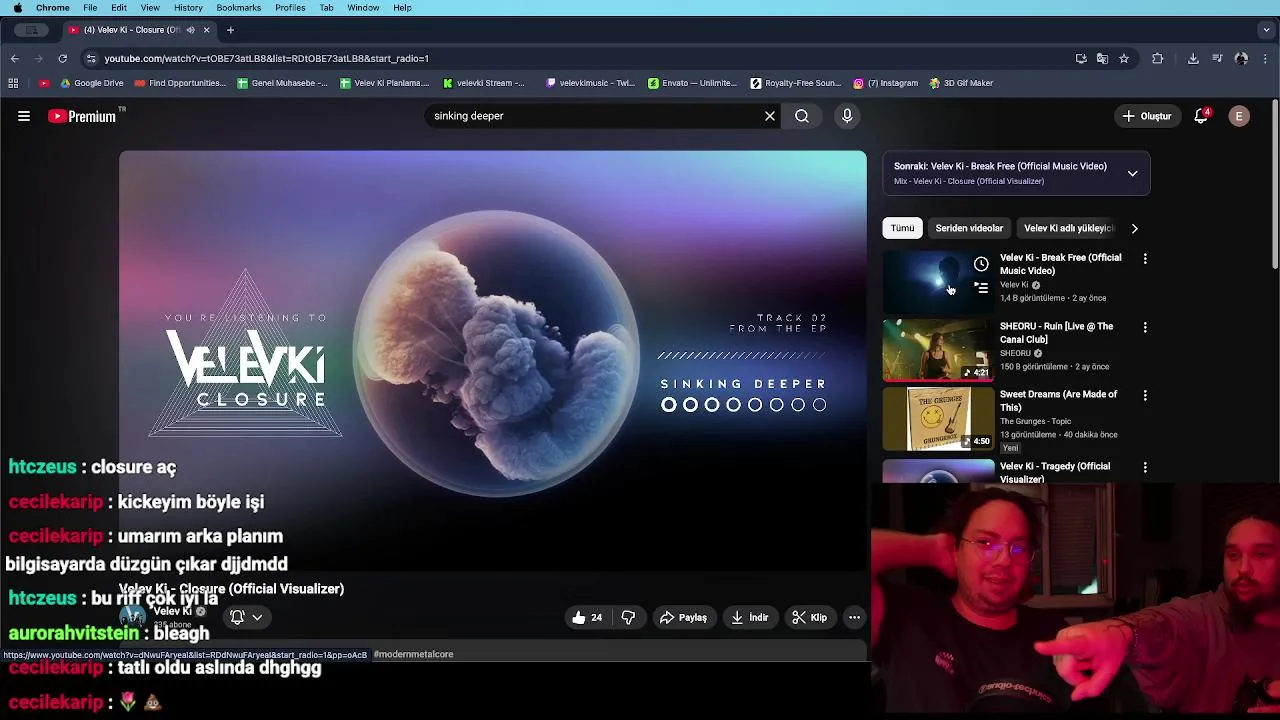
Task: Dislike the Closure video
Action: click(628, 617)
